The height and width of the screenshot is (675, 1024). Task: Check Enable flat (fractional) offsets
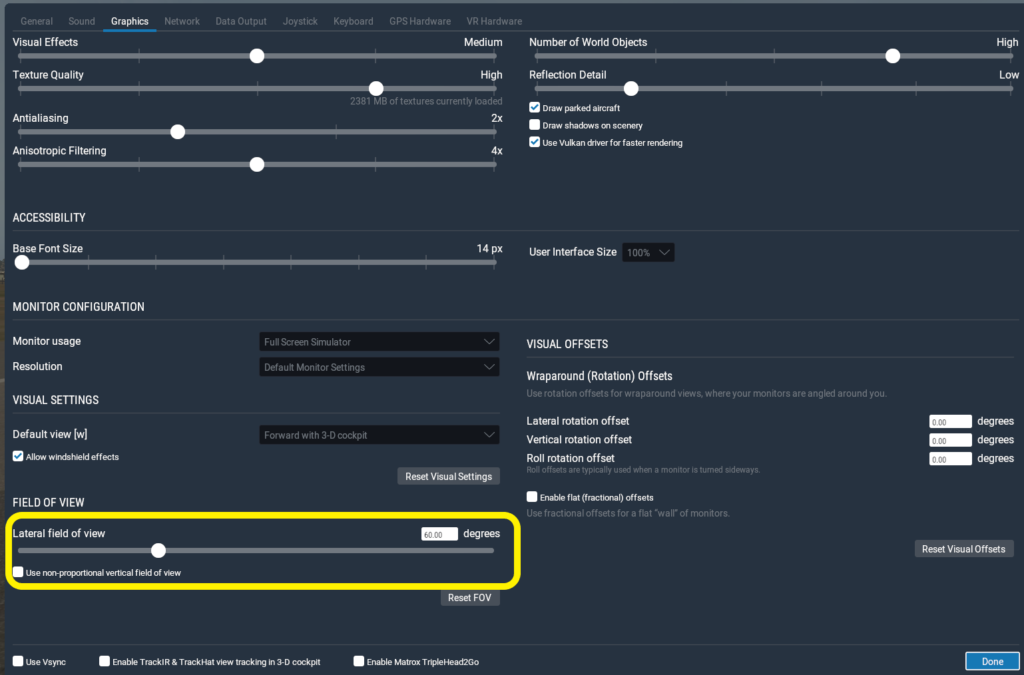click(x=532, y=497)
